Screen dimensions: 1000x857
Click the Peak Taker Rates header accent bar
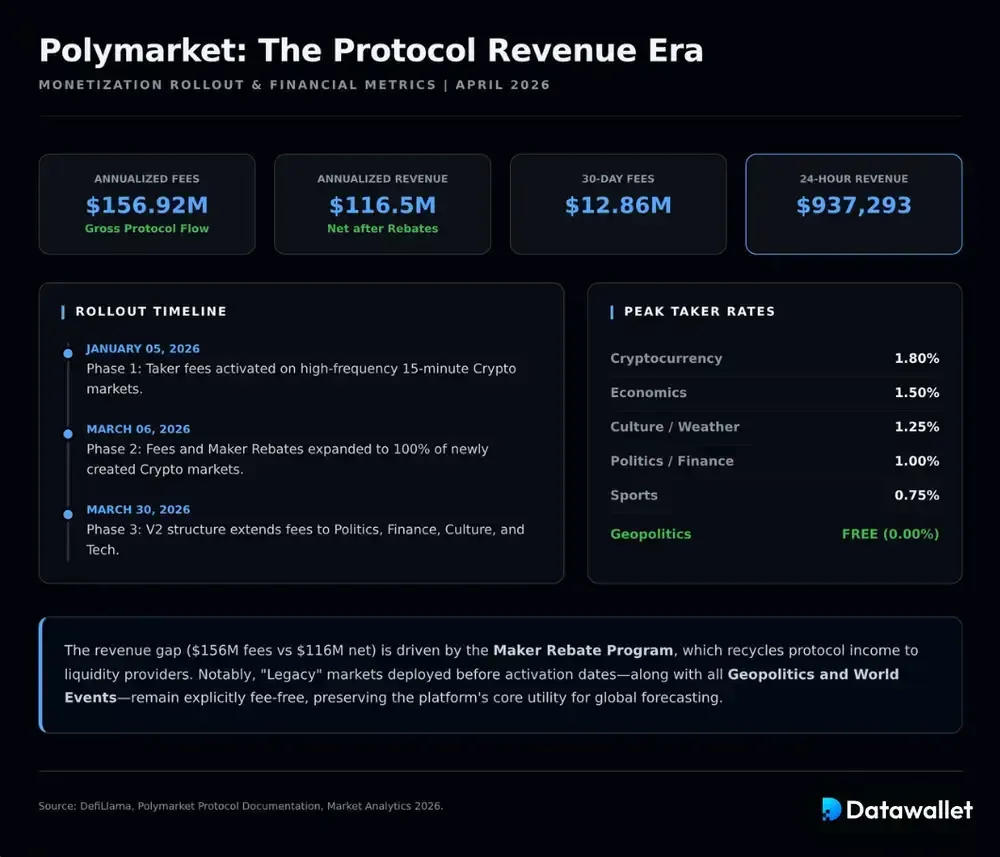611,311
